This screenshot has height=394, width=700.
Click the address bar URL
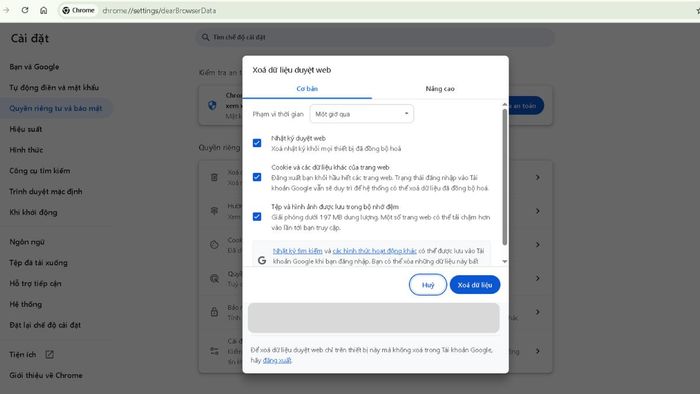(159, 10)
